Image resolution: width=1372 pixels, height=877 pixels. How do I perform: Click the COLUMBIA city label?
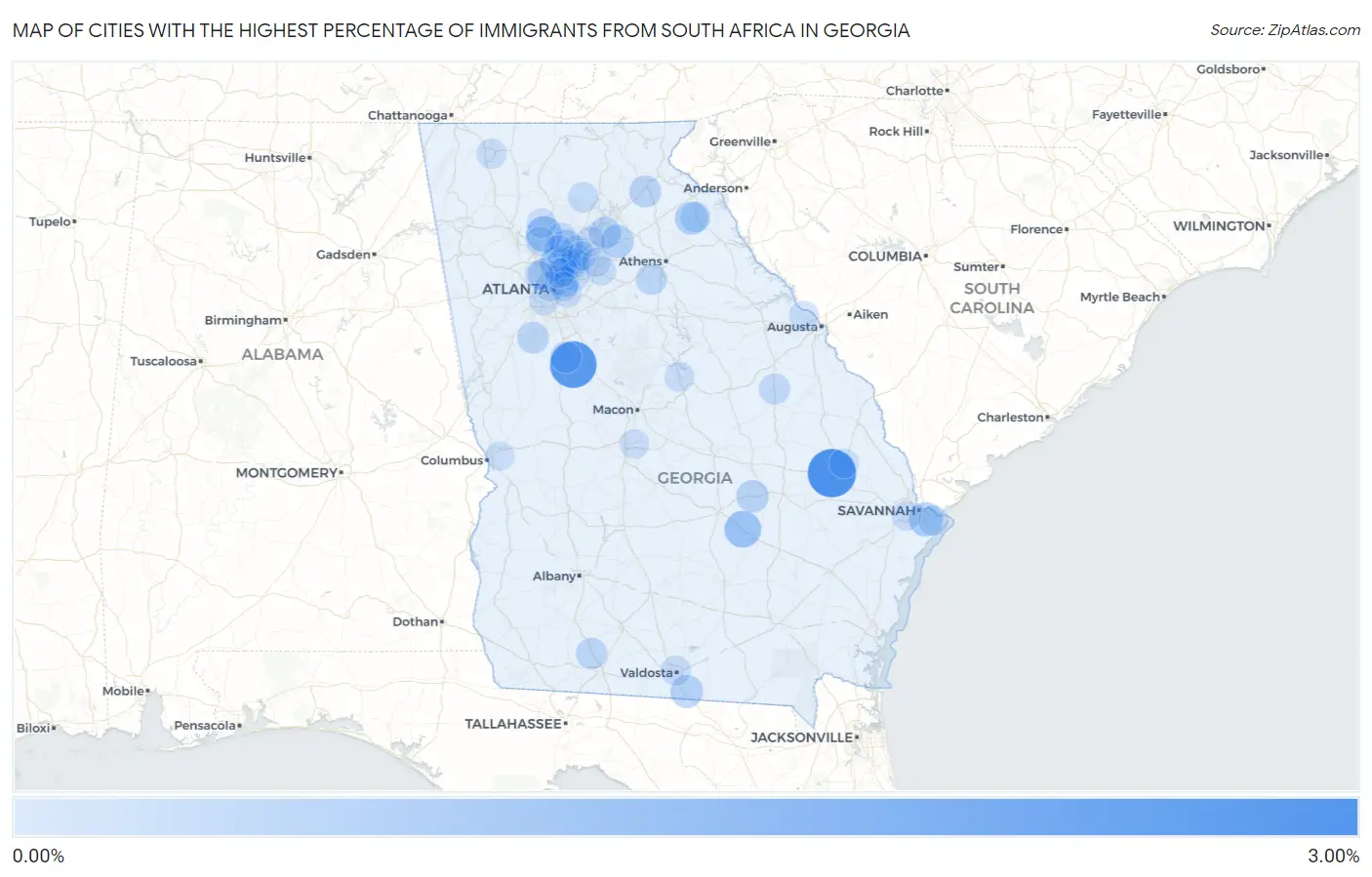[885, 257]
